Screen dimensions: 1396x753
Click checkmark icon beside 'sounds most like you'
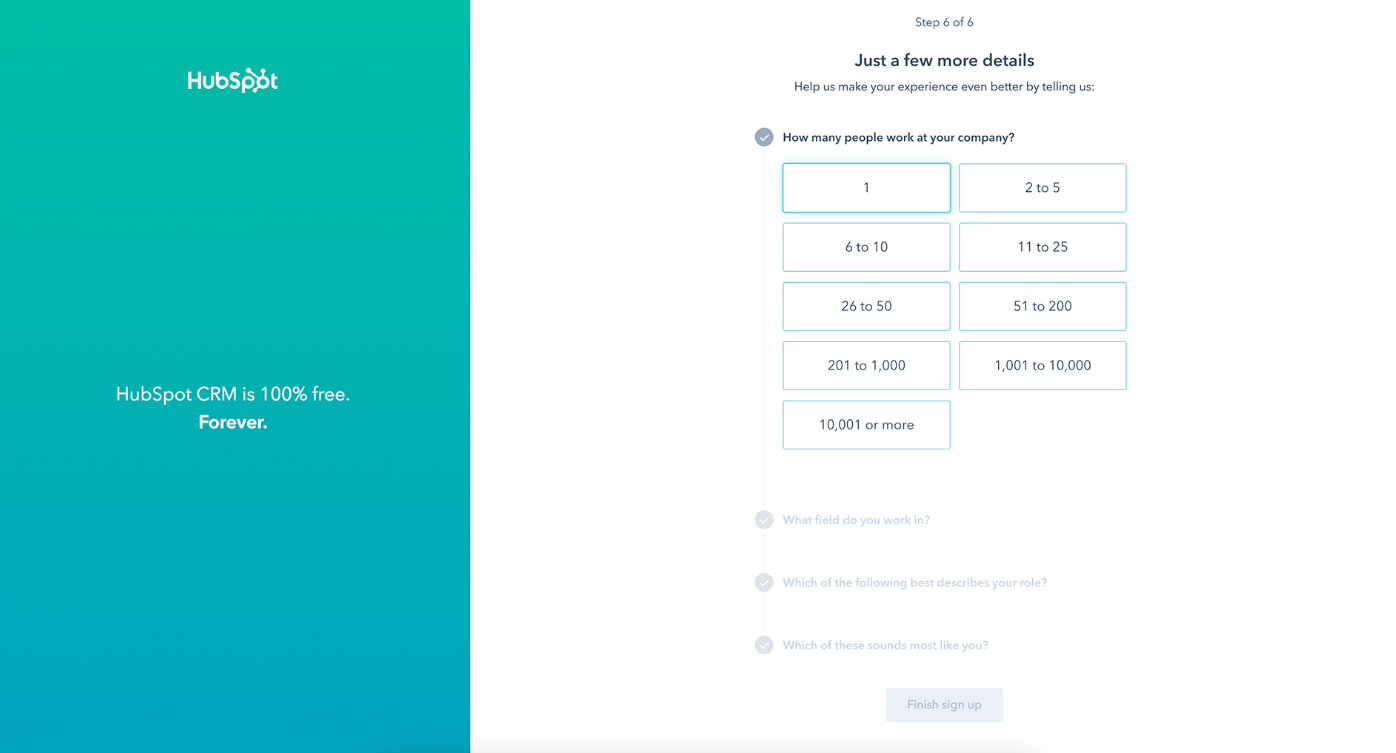764,645
